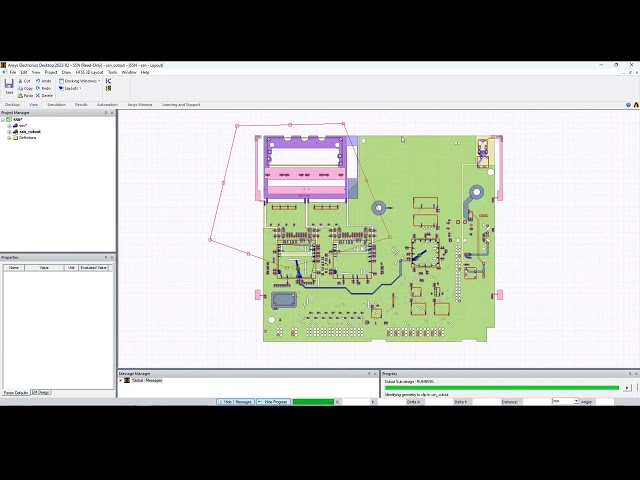Image resolution: width=640 pixels, height=480 pixels.
Task: Switch to the Results ribbon tab
Action: click(81, 105)
